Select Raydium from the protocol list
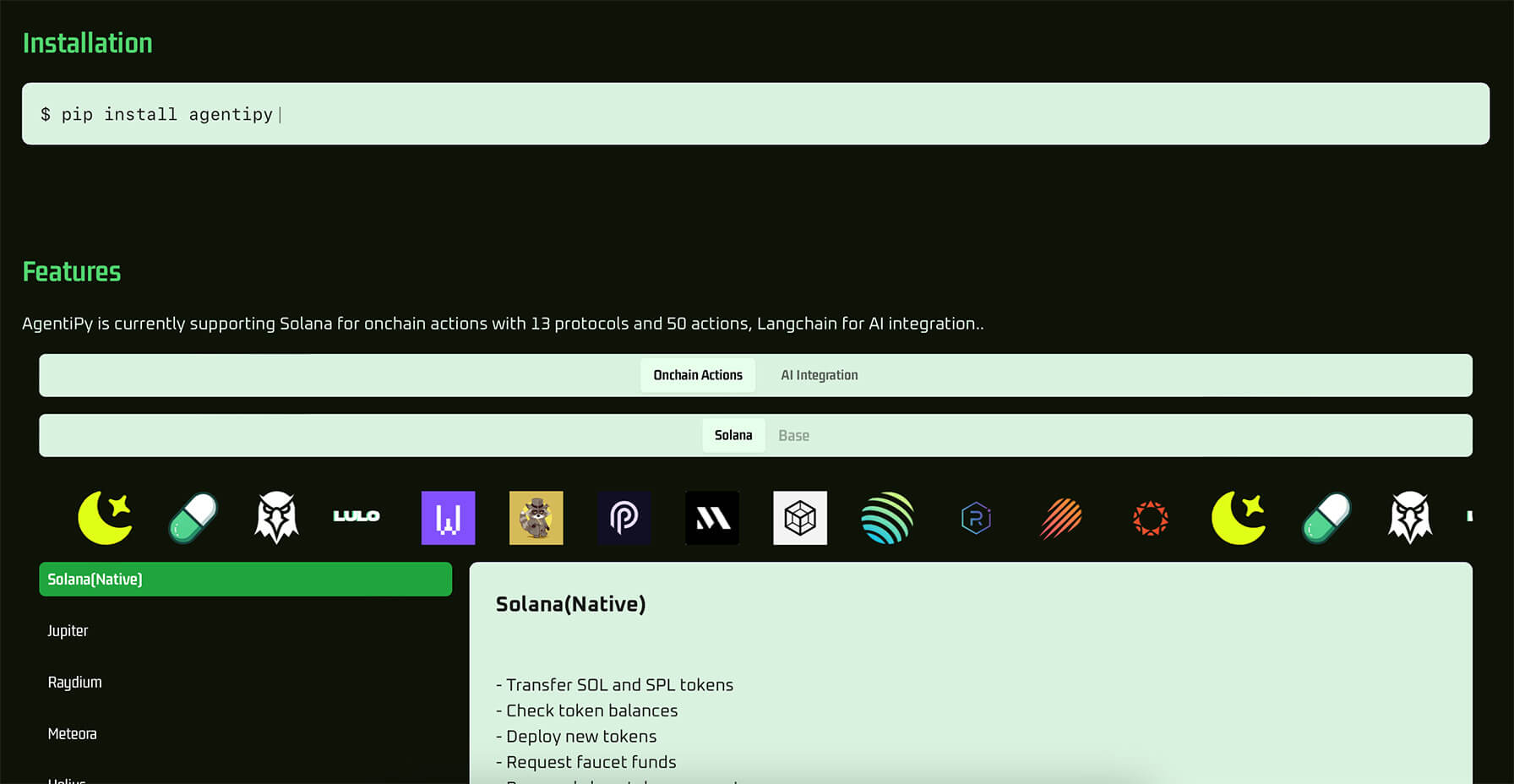1514x784 pixels. (x=74, y=683)
